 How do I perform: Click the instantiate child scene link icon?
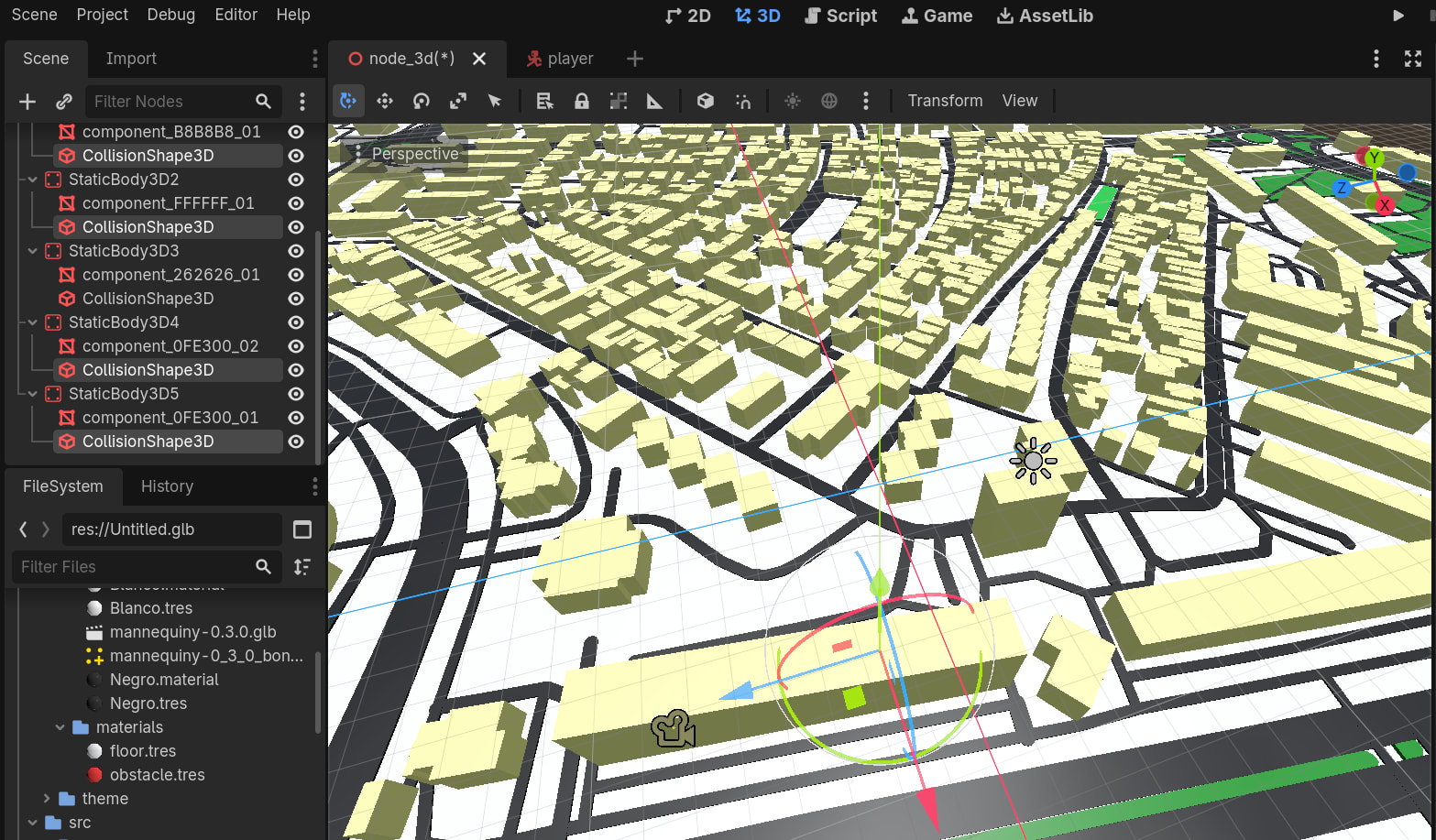[64, 102]
